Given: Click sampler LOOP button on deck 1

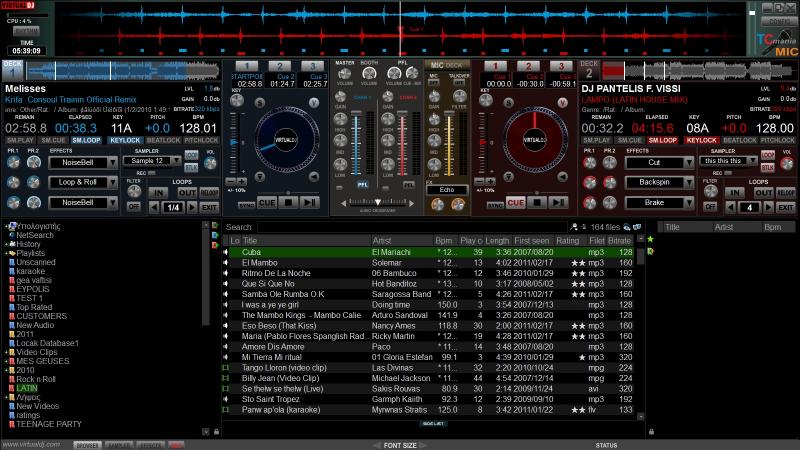Looking at the screenshot, I should [x=191, y=155].
